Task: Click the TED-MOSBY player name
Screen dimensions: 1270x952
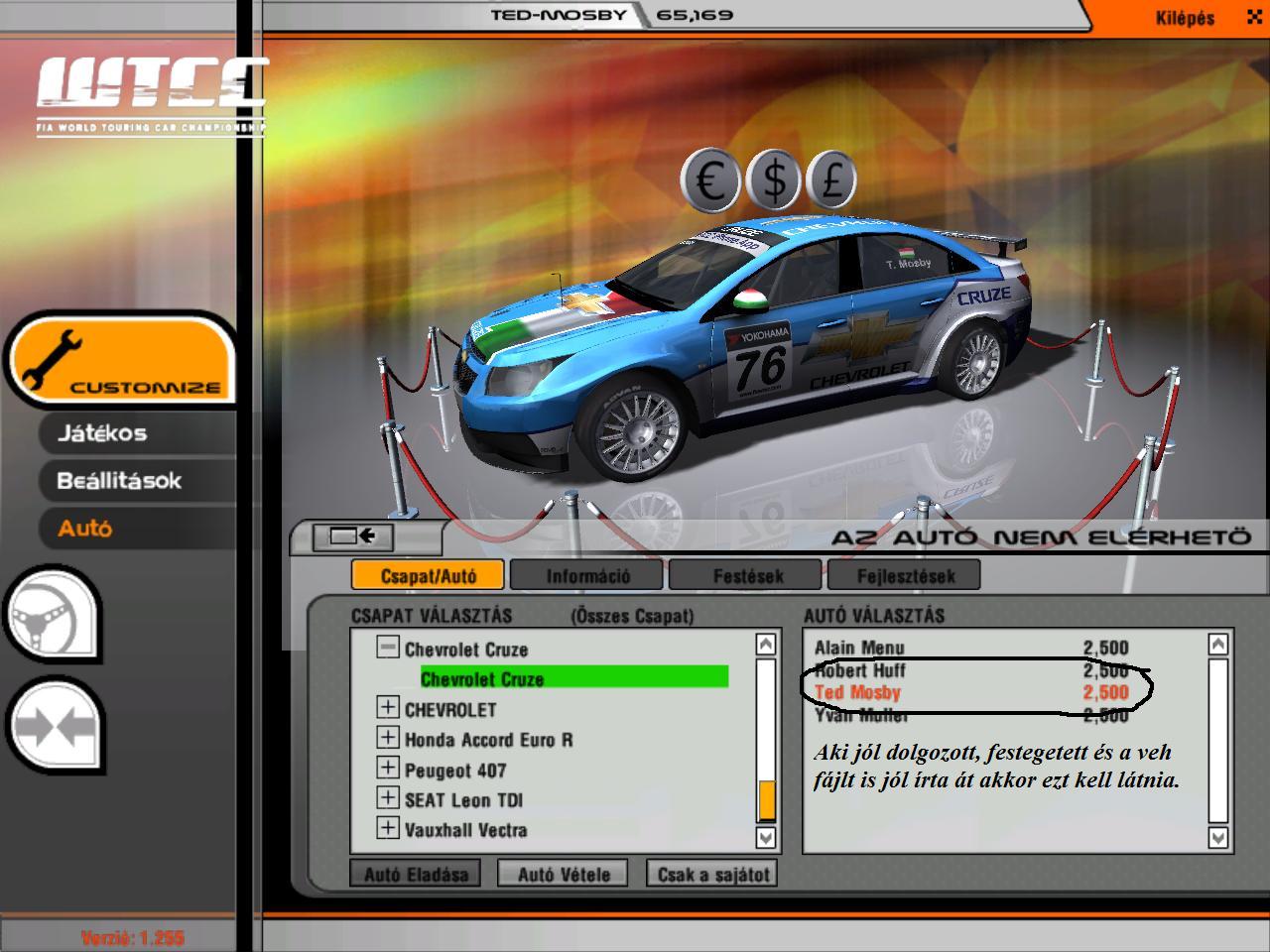Action: pyautogui.click(x=559, y=15)
